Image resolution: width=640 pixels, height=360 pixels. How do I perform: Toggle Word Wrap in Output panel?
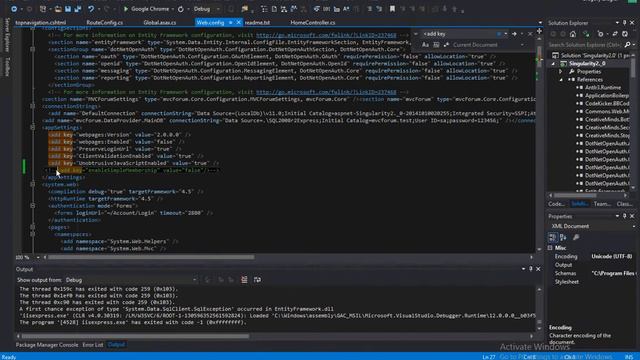pyautogui.click(x=257, y=280)
